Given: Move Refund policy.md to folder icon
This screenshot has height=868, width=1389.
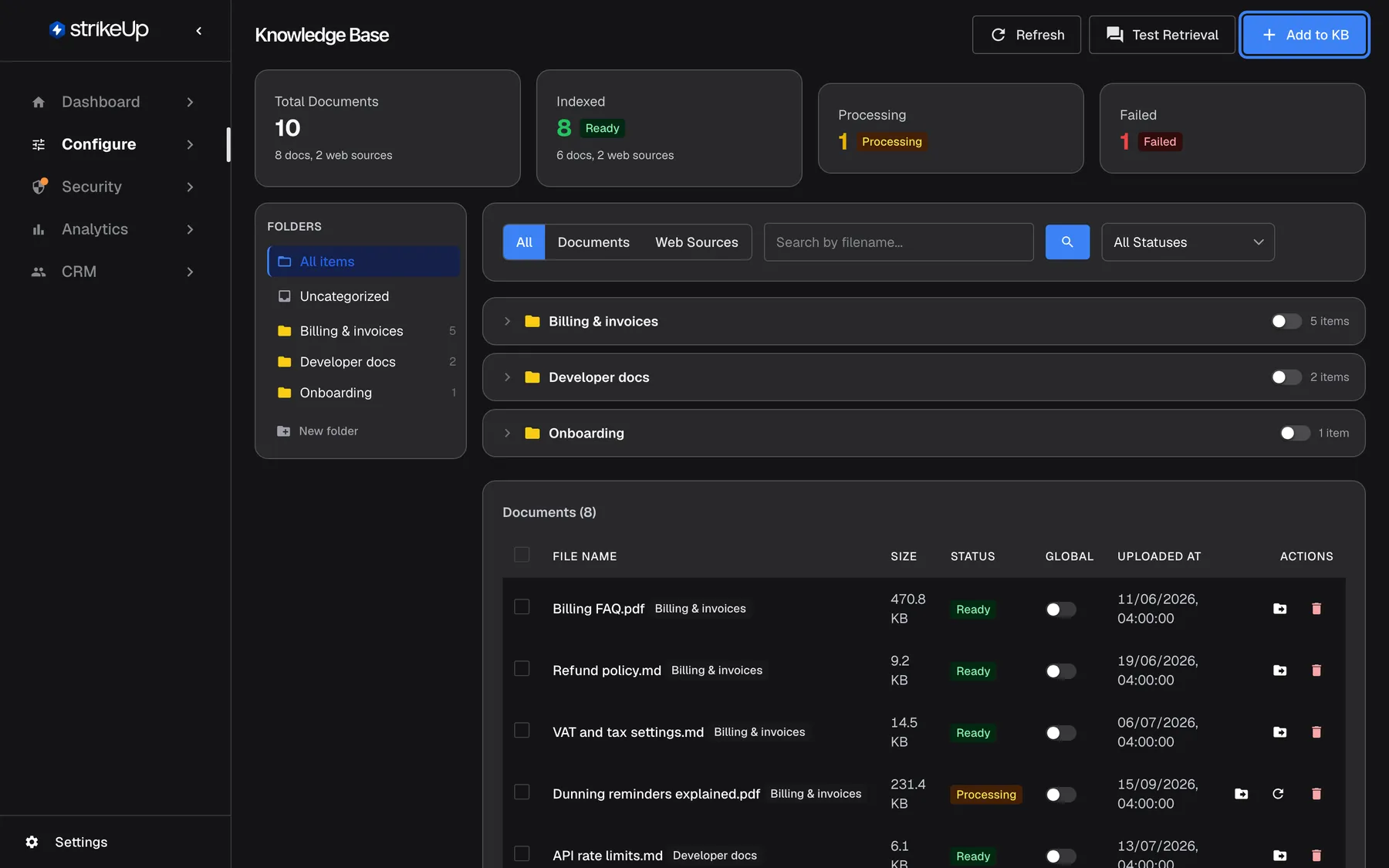Looking at the screenshot, I should (x=1279, y=670).
